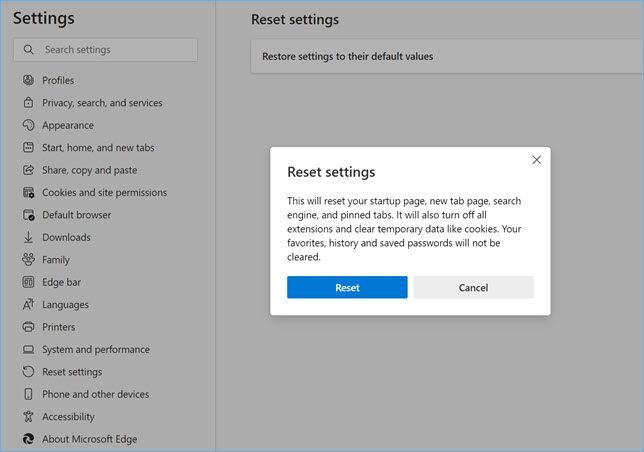Click the Profiles icon in sidebar
Image resolution: width=644 pixels, height=452 pixels.
[28, 80]
